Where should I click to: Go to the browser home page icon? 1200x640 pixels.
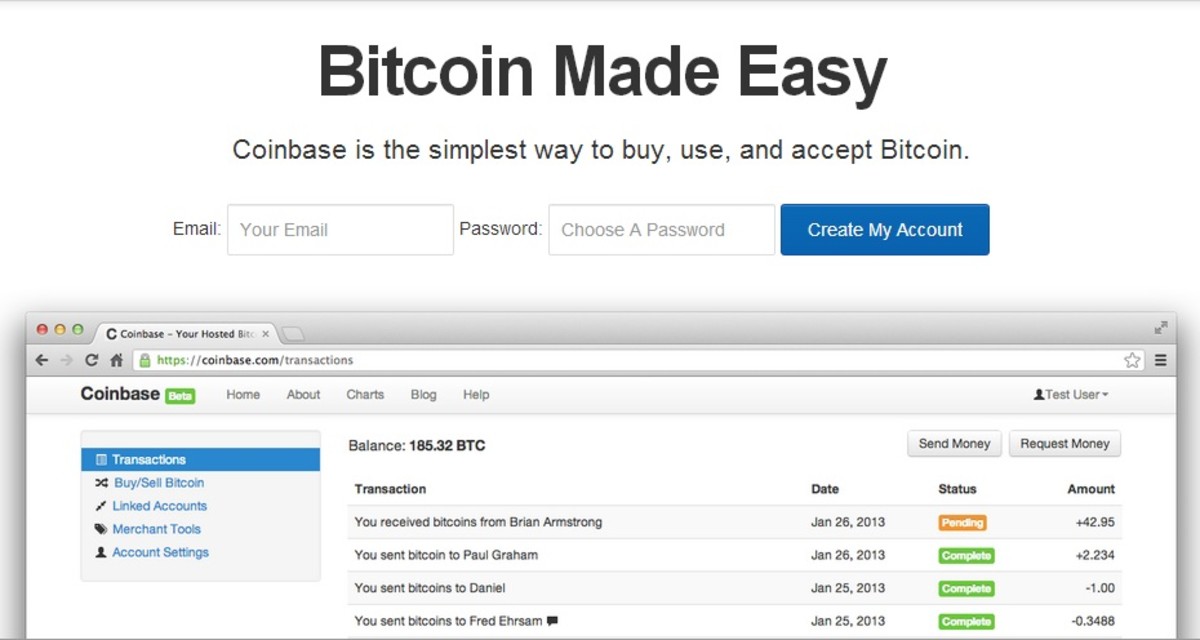click(116, 360)
